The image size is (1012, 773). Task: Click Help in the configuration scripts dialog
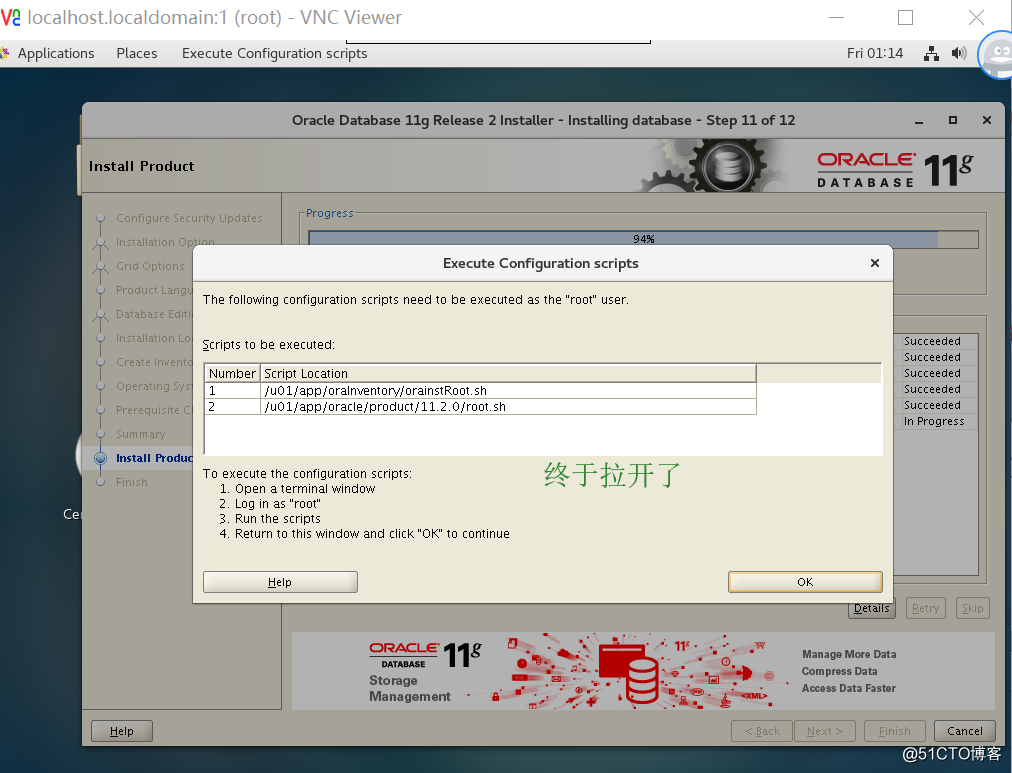[280, 582]
